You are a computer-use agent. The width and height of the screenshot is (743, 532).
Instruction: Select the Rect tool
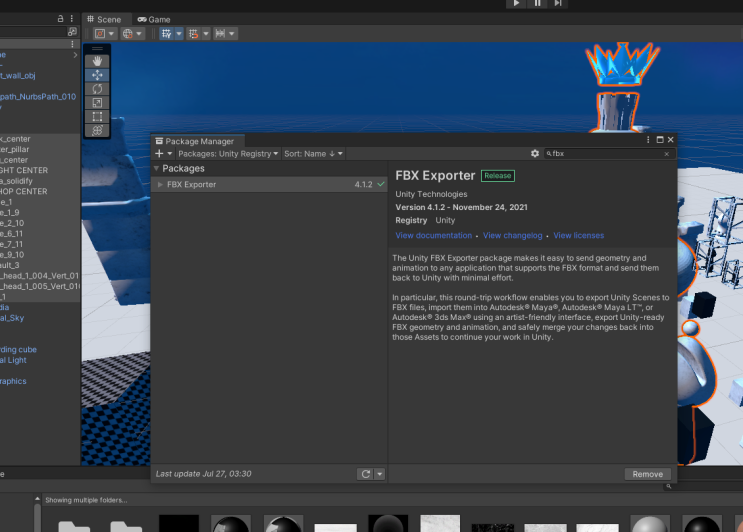pyautogui.click(x=97, y=117)
